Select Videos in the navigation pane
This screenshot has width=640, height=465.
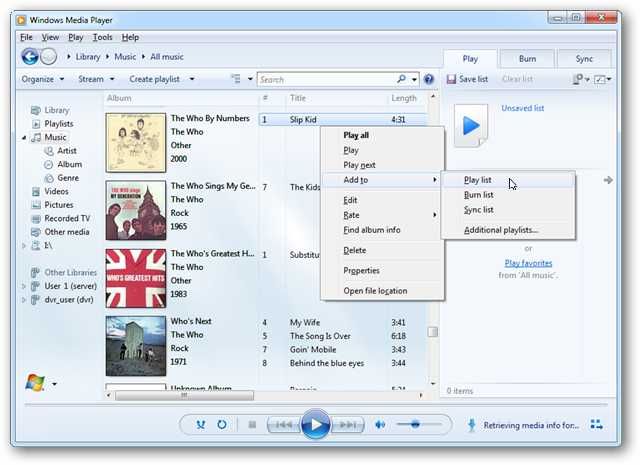click(x=56, y=191)
